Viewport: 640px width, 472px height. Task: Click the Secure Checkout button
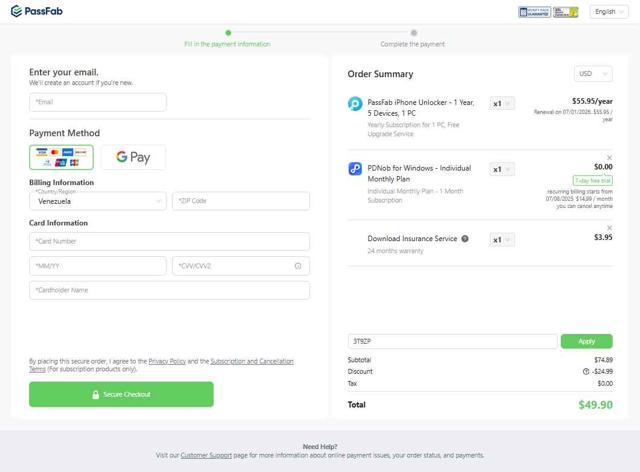click(x=121, y=394)
